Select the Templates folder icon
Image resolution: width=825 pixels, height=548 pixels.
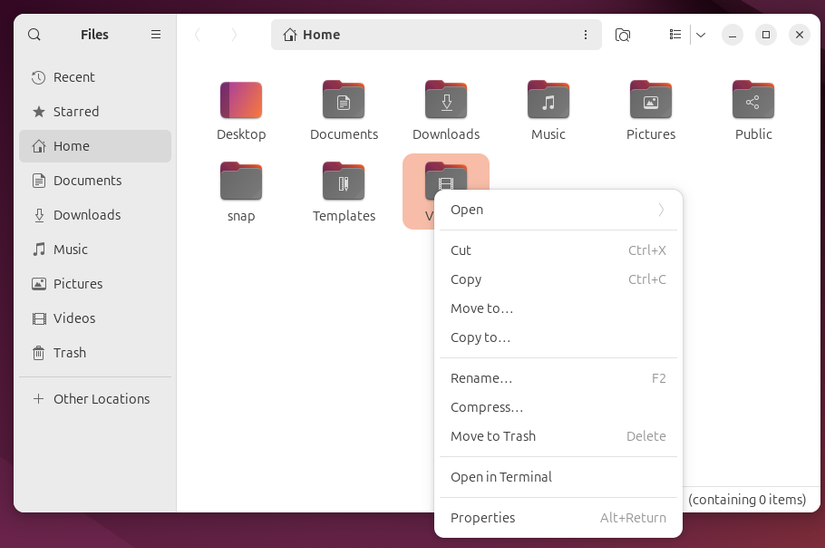(x=343, y=182)
